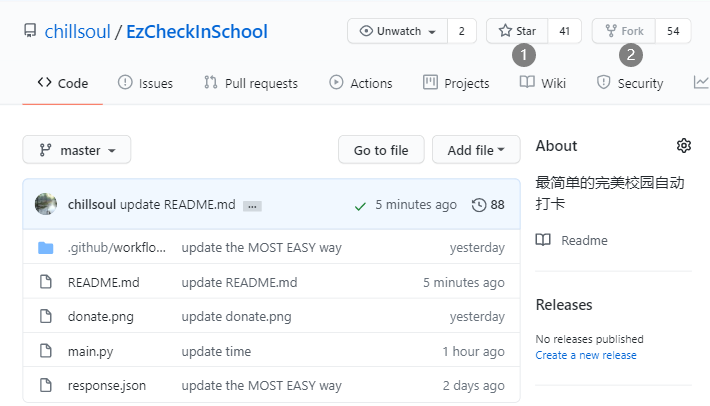Open commit history clock icon
The image size is (710, 406).
[479, 205]
